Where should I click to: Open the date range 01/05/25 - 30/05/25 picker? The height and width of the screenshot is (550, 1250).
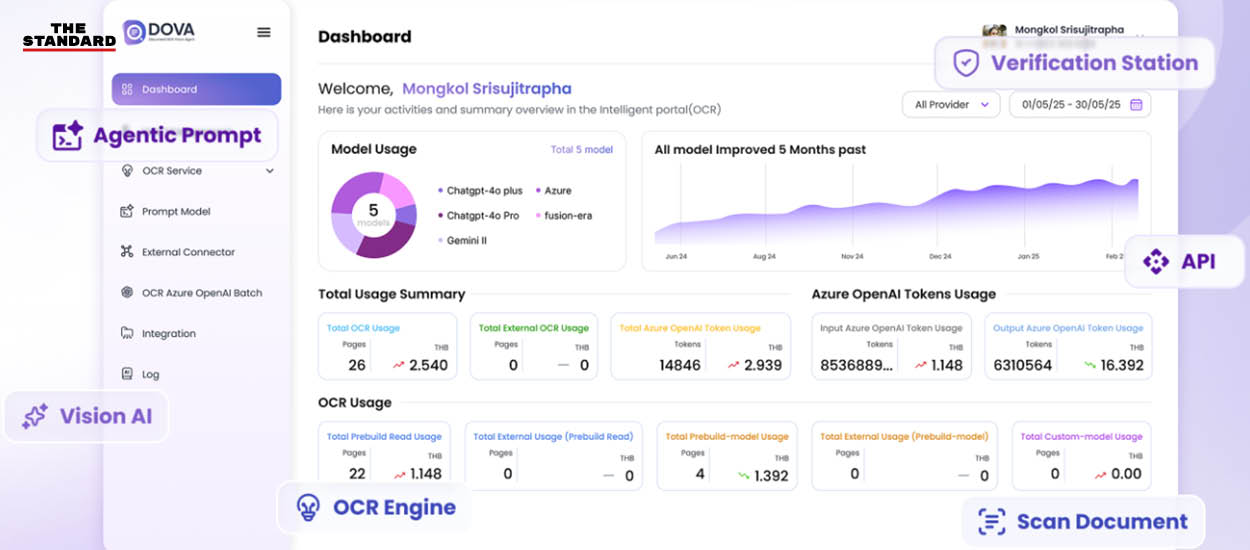[x=1070, y=105]
